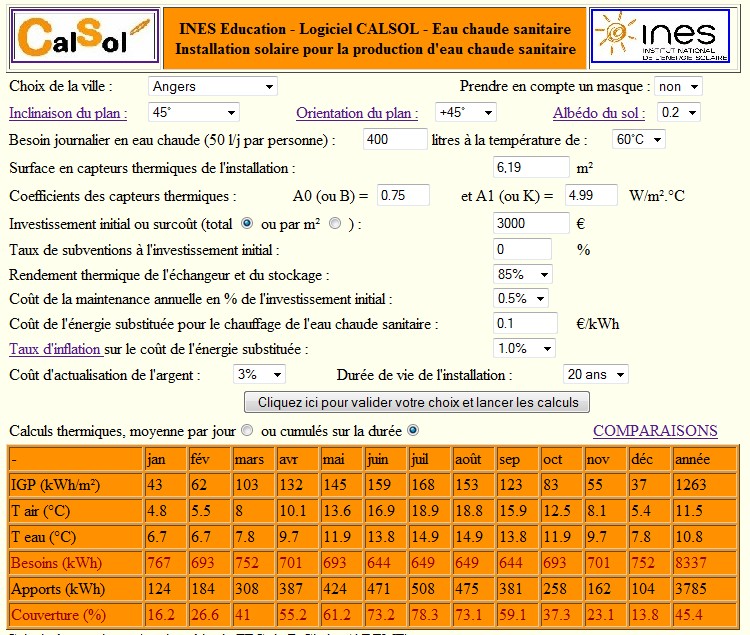Click the validate and launch calculations button

(x=418, y=402)
